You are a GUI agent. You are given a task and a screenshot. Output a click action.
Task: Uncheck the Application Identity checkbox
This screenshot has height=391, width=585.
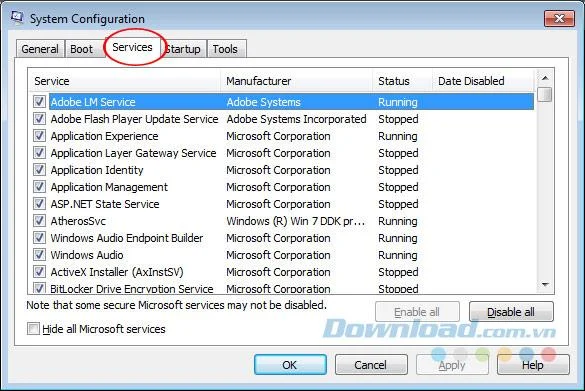pyautogui.click(x=39, y=170)
